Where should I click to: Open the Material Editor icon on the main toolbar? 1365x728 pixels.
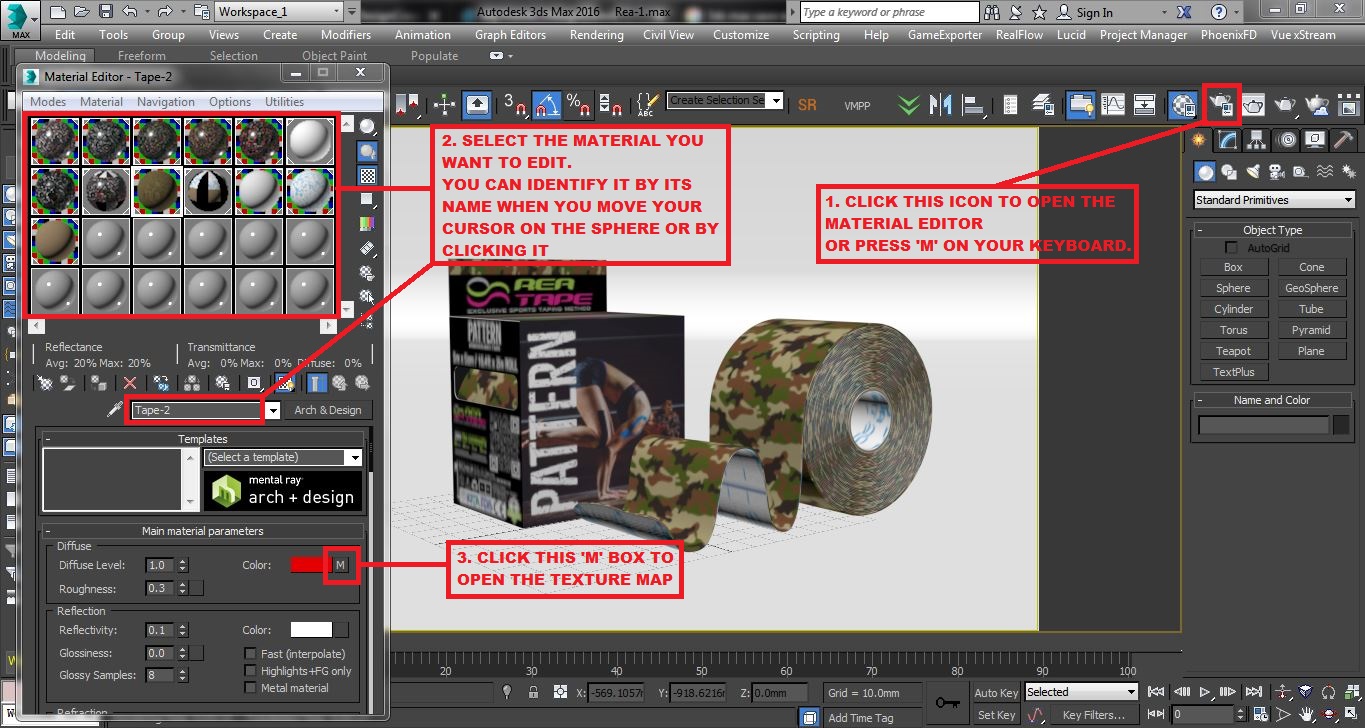(1220, 104)
